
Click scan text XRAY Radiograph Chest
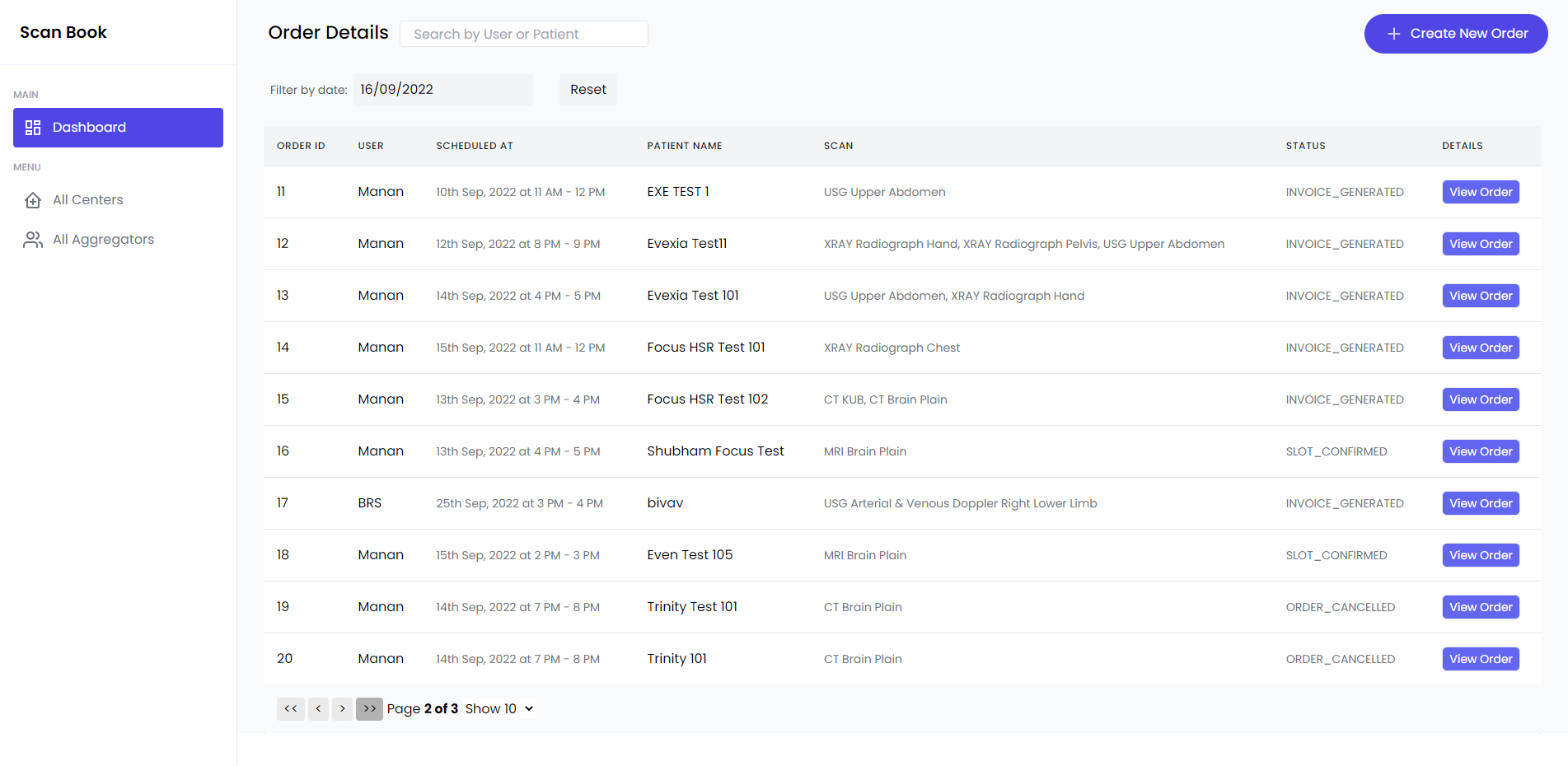point(892,348)
